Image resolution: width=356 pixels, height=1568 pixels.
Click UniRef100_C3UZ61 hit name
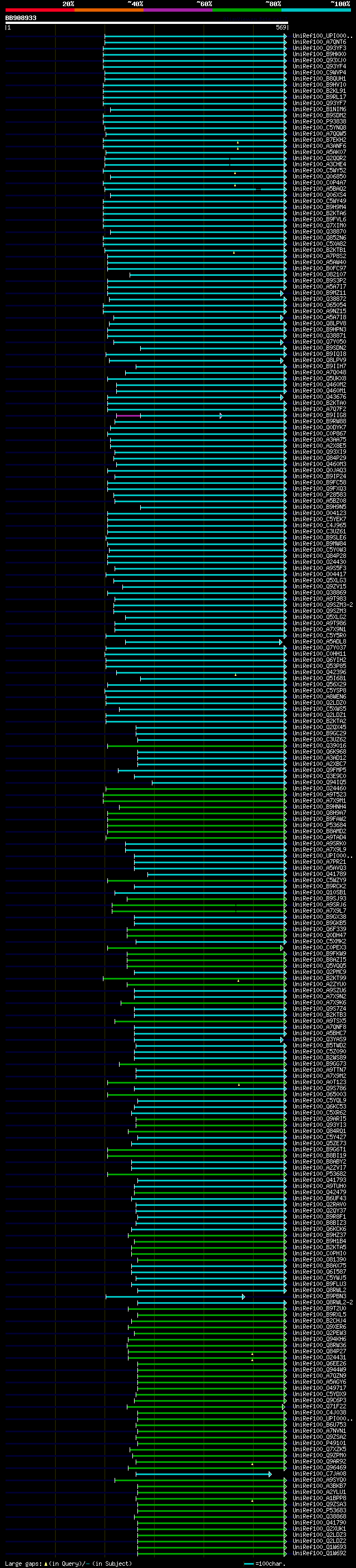319,531
